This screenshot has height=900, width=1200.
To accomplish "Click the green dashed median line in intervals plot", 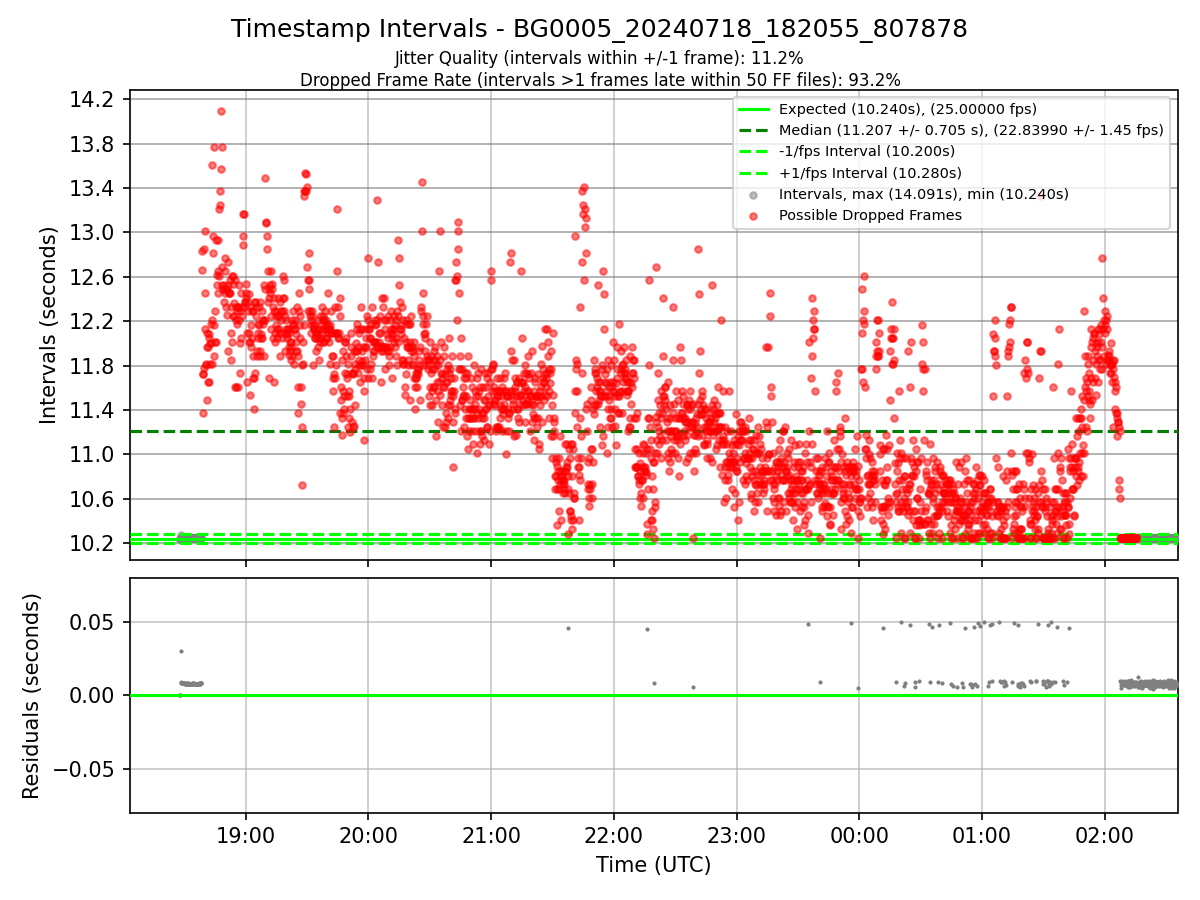I will (x=653, y=431).
